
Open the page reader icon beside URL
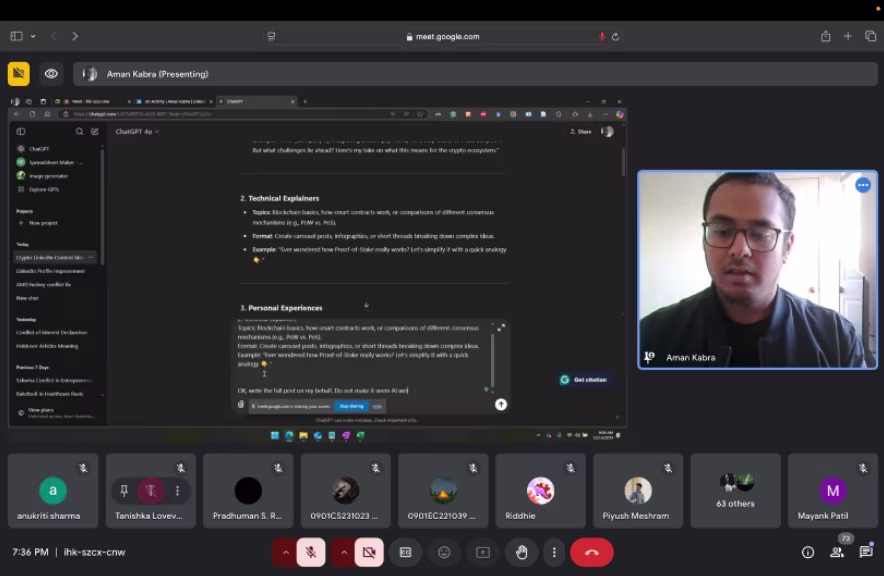(x=271, y=37)
